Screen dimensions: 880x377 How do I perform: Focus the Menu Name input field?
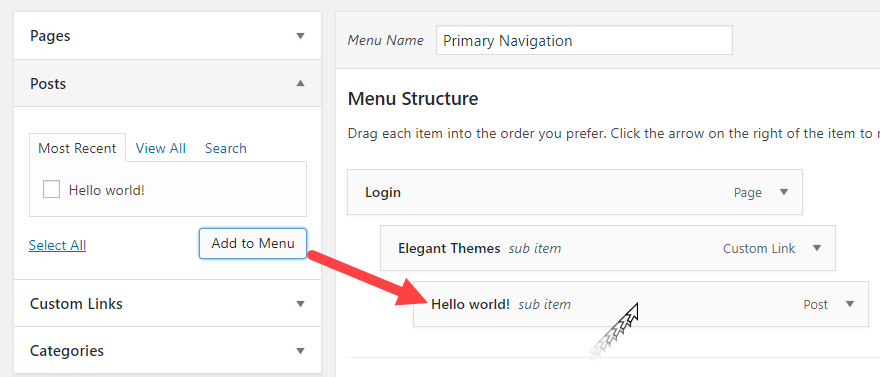coord(584,40)
